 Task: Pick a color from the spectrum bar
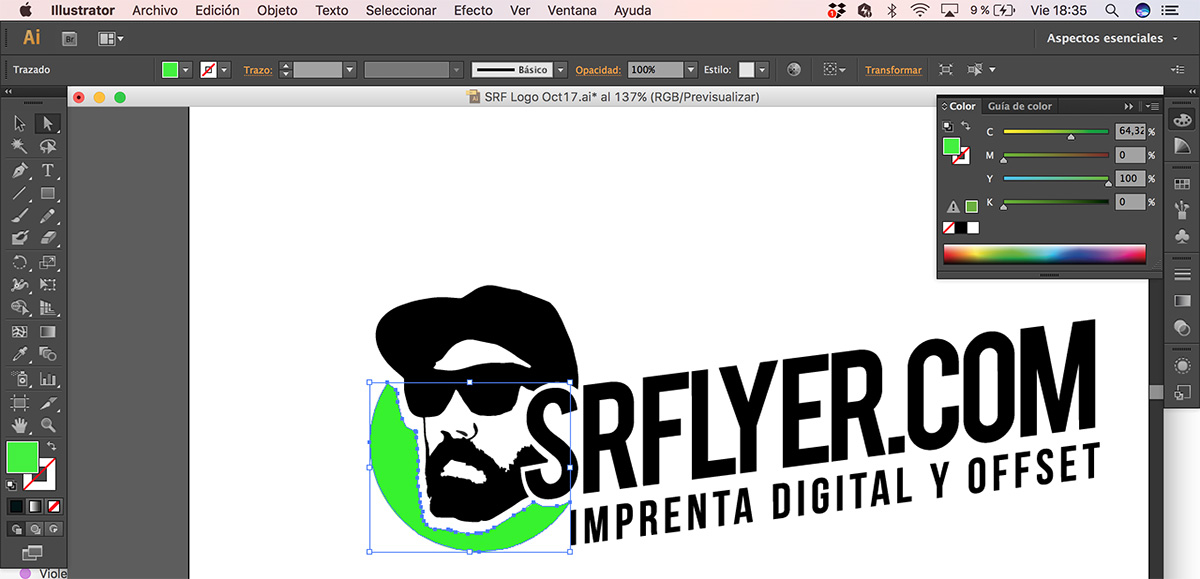tap(1044, 254)
